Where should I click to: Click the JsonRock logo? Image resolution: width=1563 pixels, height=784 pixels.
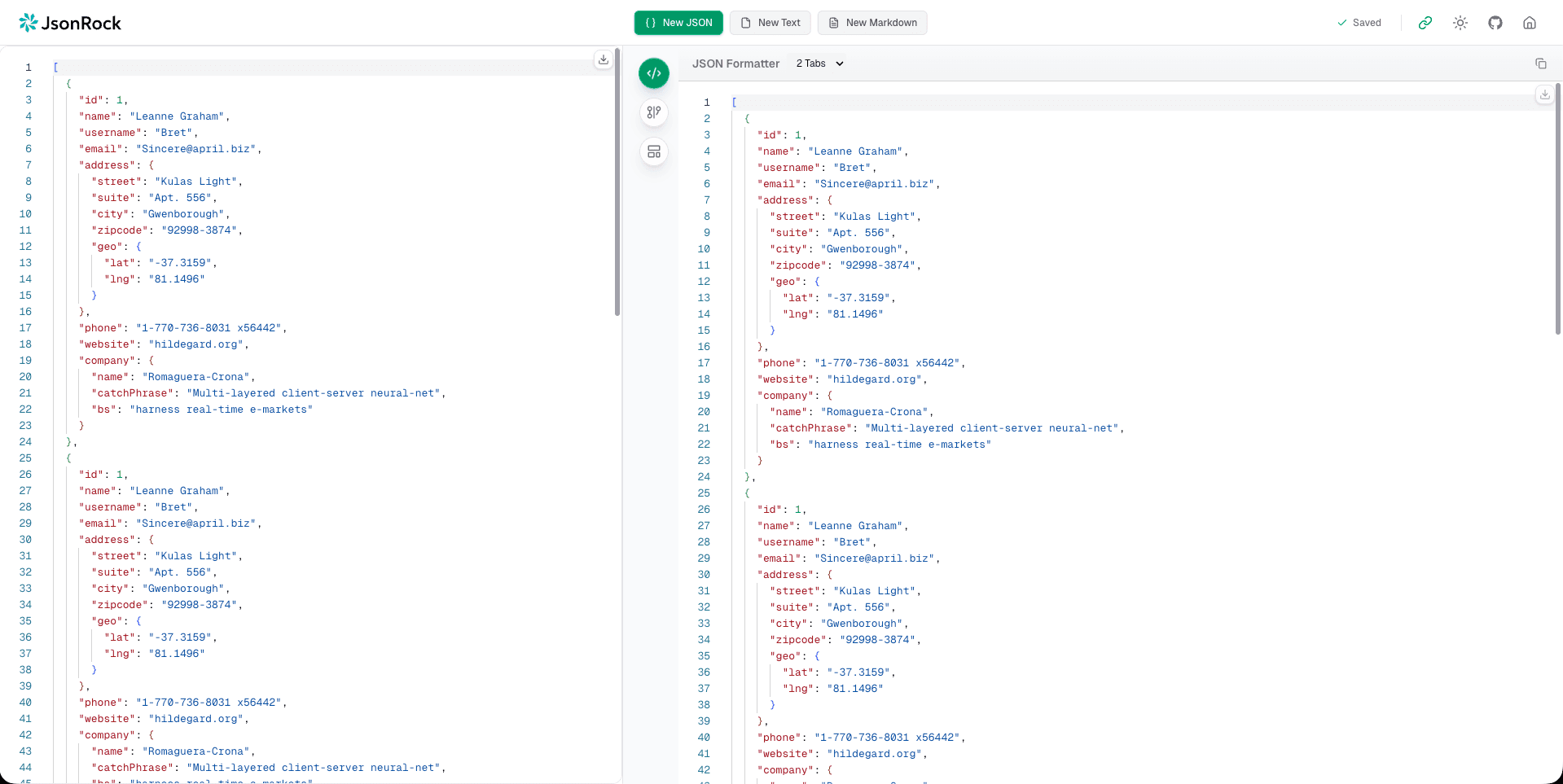[x=70, y=23]
